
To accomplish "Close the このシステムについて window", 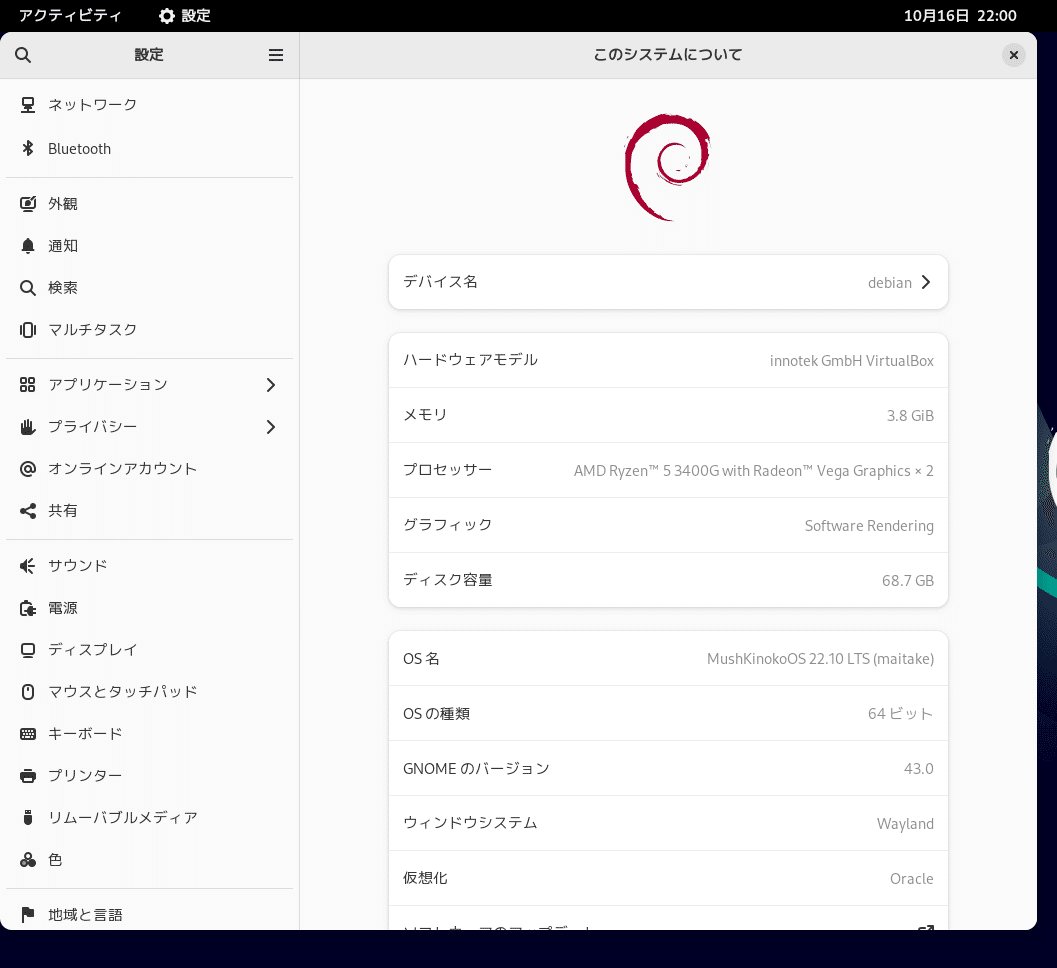I will (1013, 55).
